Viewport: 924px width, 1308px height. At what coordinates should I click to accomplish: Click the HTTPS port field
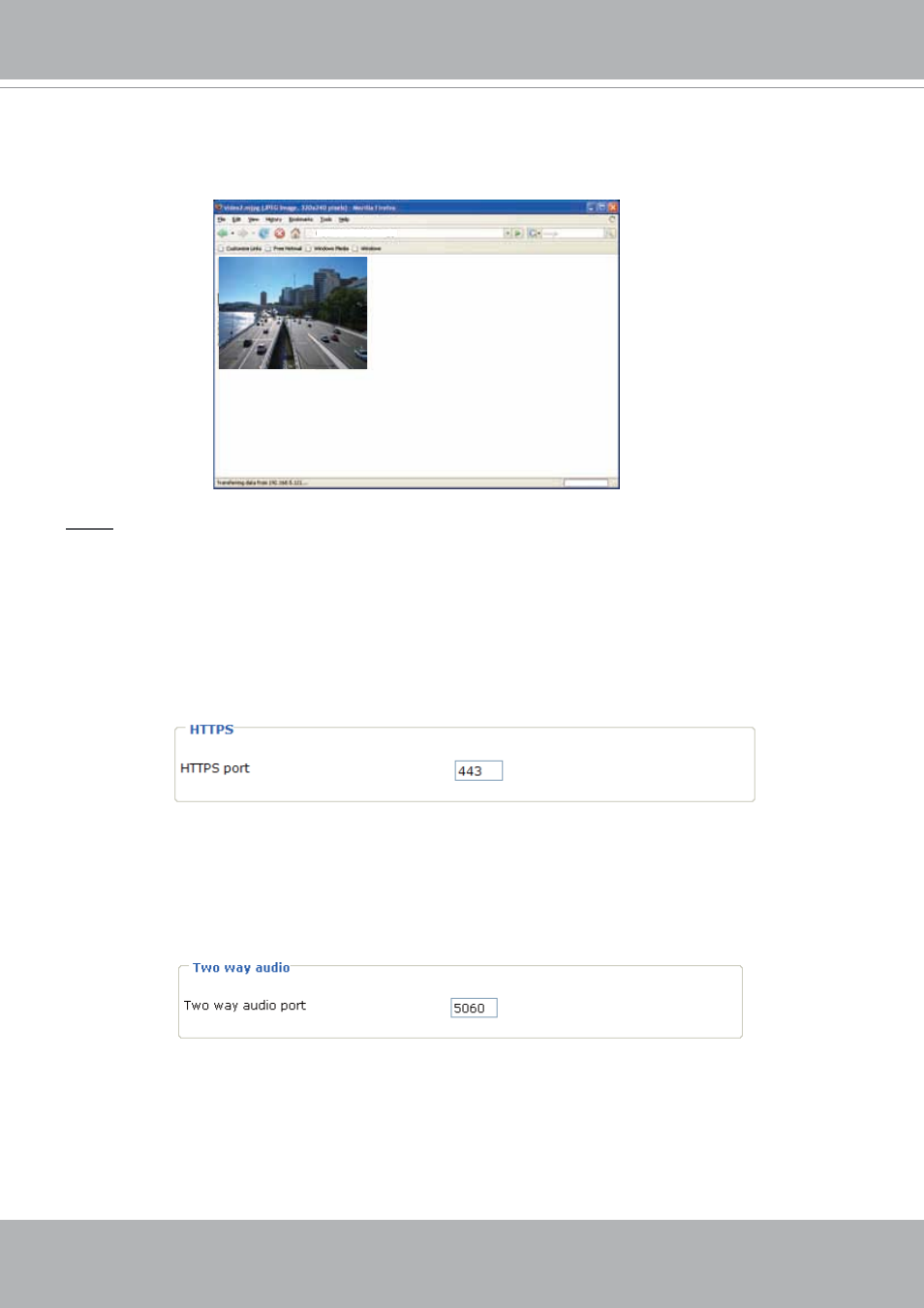coord(478,770)
